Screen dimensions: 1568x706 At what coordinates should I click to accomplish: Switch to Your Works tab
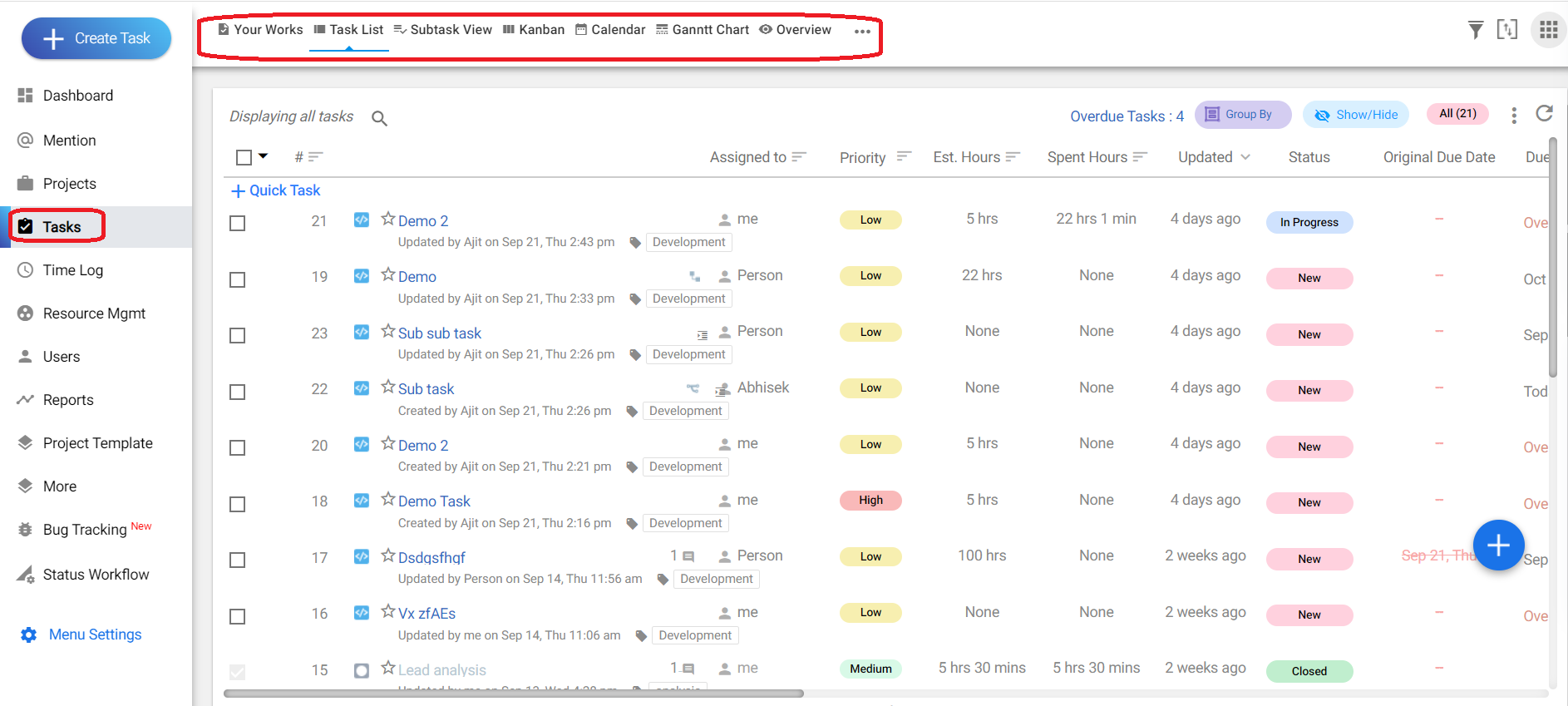[x=260, y=30]
